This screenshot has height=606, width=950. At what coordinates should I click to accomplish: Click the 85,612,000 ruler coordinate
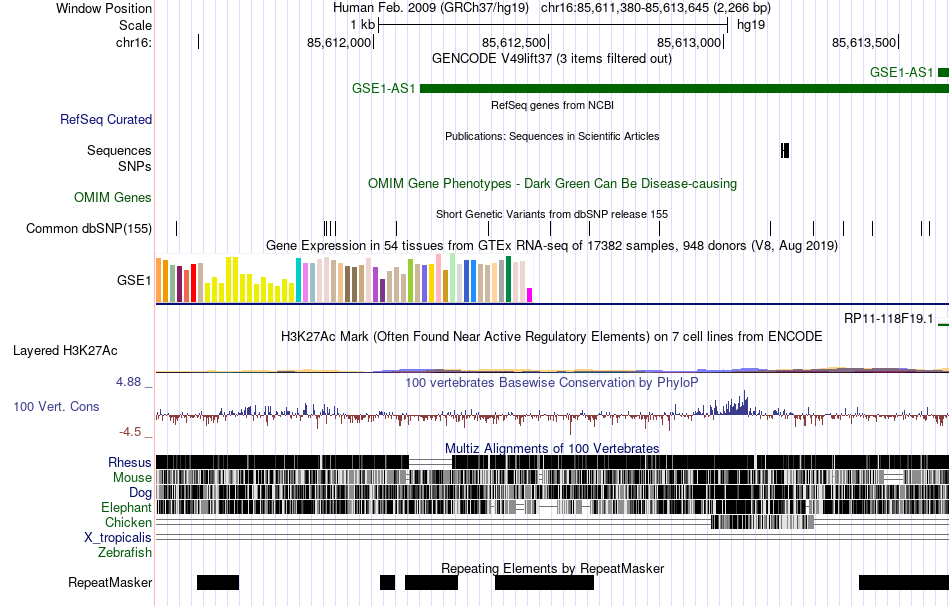339,42
